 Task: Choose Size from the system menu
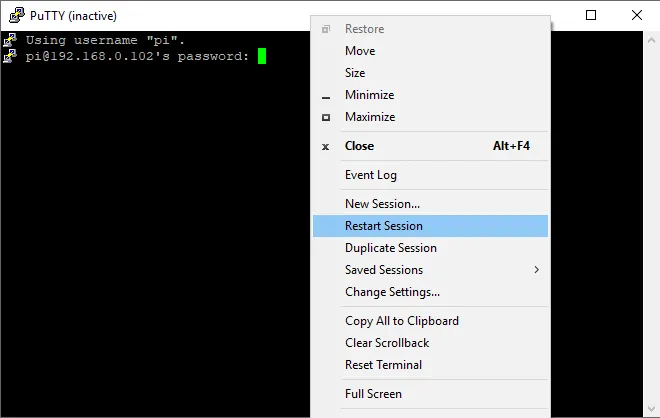[x=430, y=73]
